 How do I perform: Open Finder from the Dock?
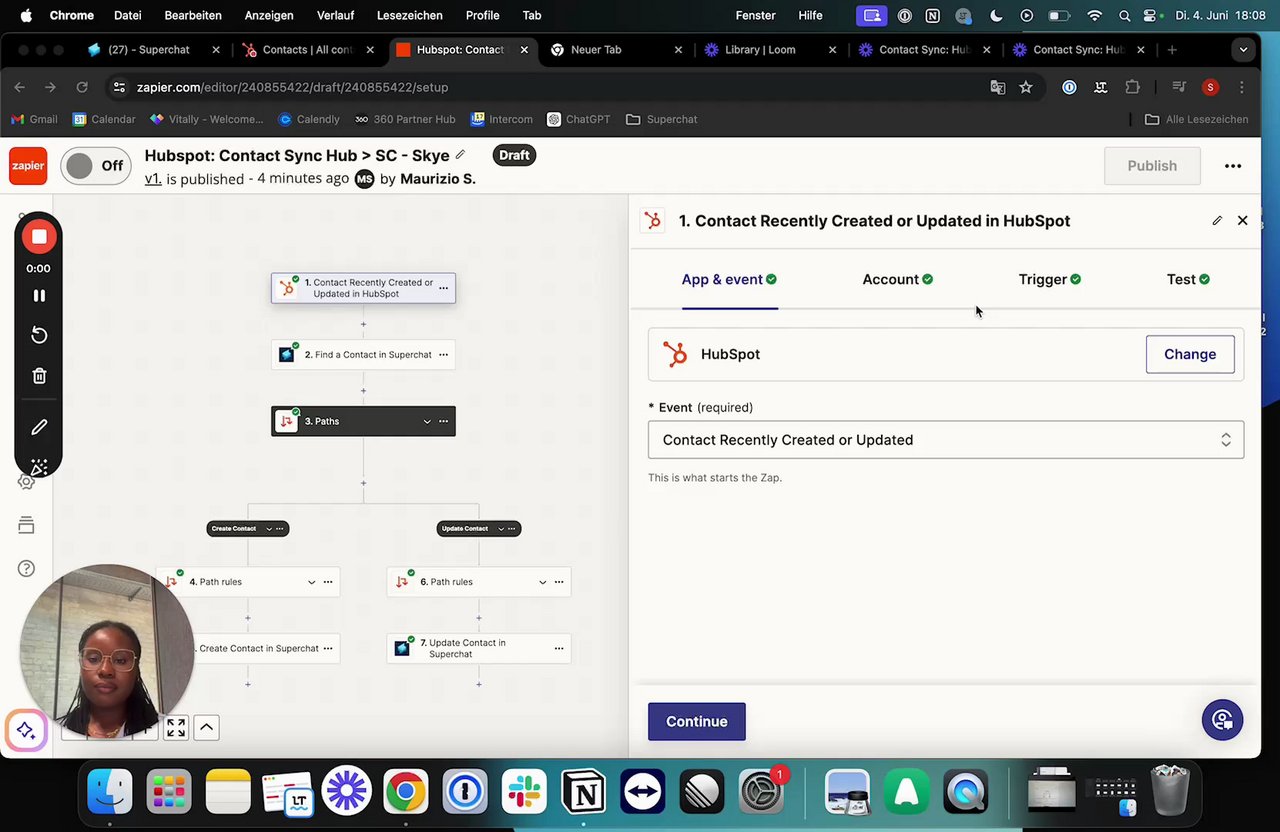point(110,793)
